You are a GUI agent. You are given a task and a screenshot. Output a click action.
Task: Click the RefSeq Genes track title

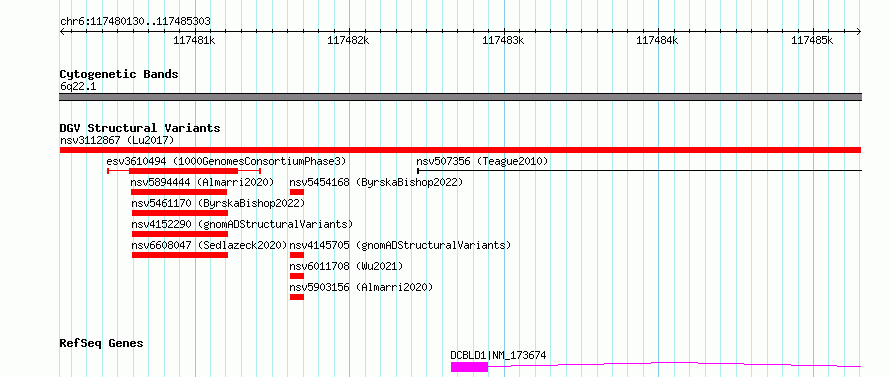coord(102,344)
